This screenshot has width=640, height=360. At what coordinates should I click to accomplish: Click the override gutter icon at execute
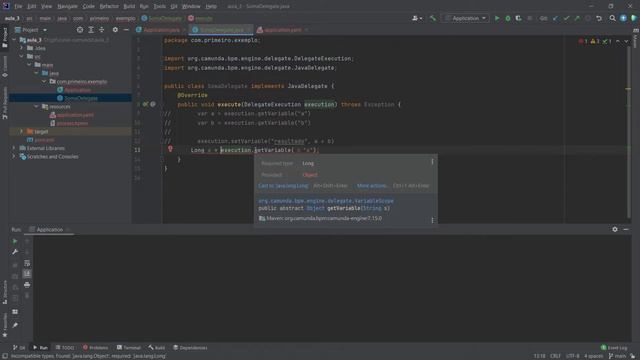(x=146, y=104)
